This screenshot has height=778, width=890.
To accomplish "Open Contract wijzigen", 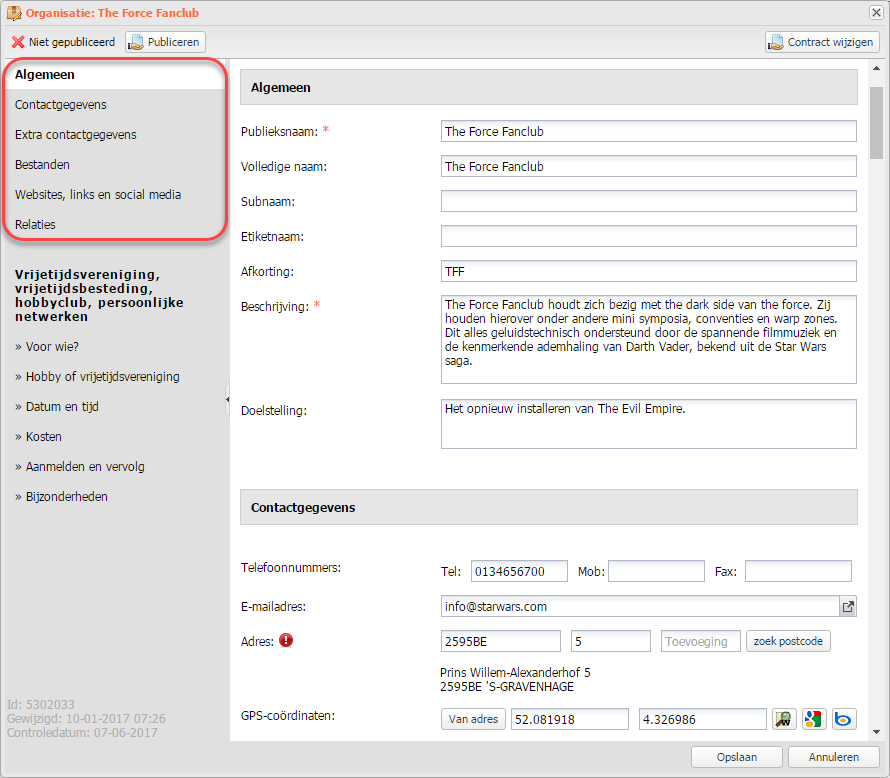I will coord(822,42).
